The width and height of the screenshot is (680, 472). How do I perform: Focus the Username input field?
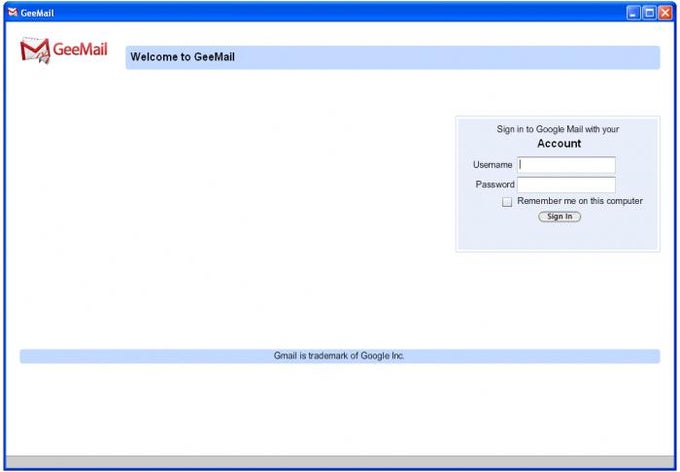point(566,165)
